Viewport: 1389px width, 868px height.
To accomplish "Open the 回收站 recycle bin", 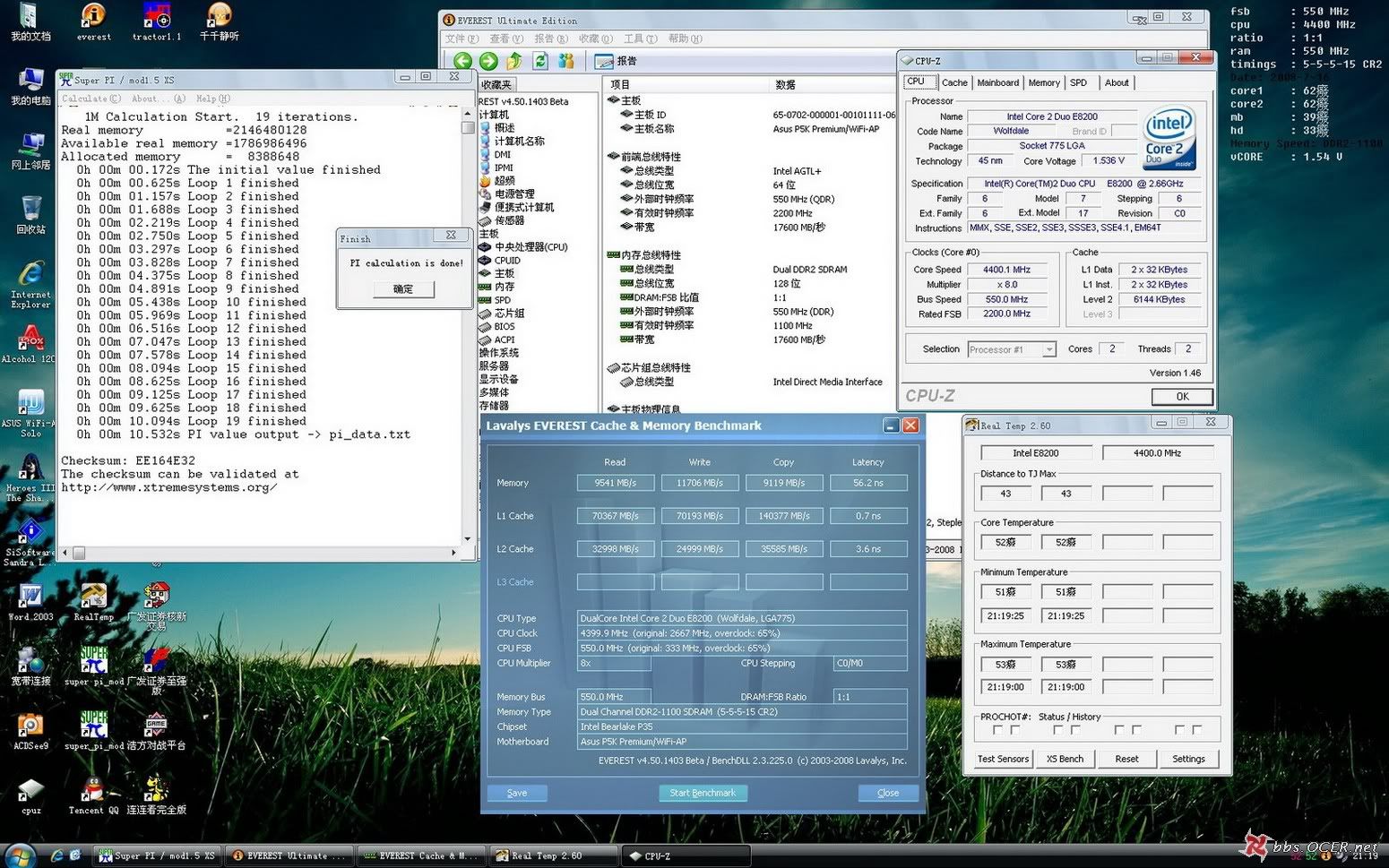I will (x=30, y=216).
